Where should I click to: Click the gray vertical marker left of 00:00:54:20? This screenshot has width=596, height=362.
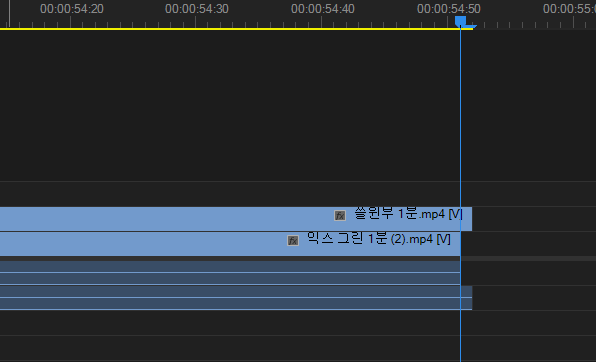point(10,14)
